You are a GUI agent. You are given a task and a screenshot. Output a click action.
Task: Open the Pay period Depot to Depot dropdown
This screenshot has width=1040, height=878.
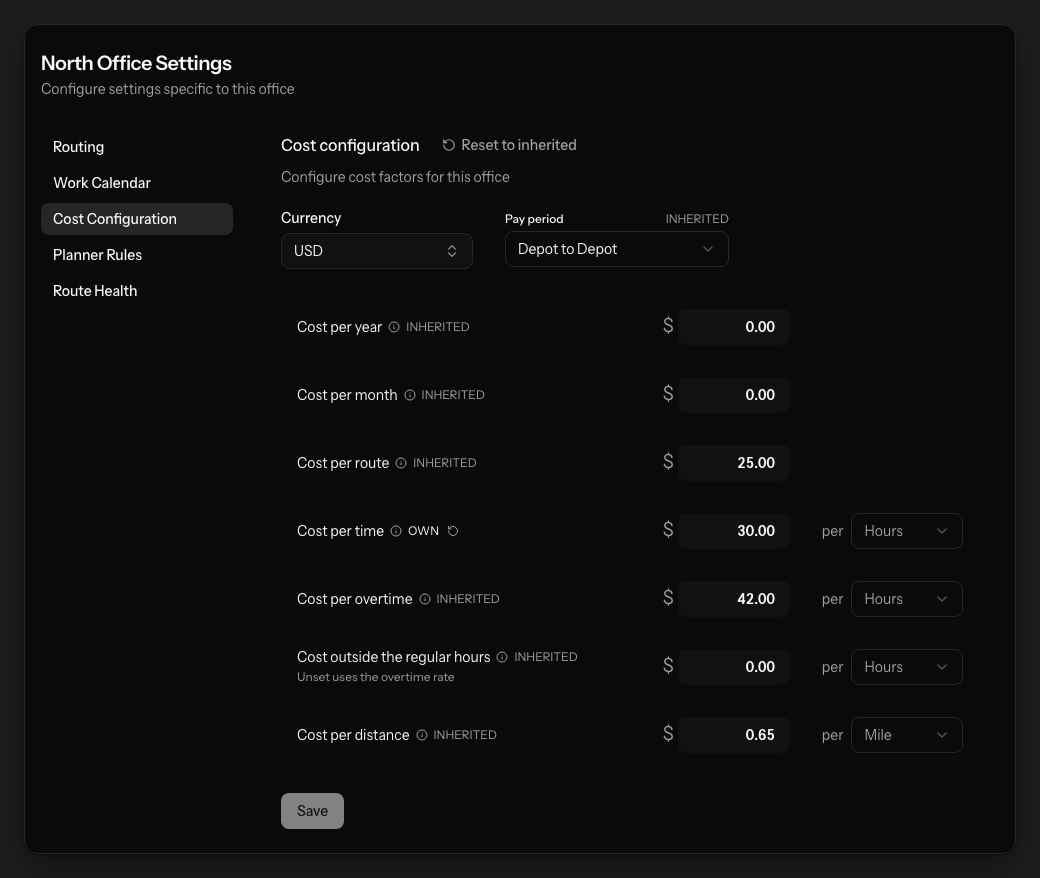point(617,249)
